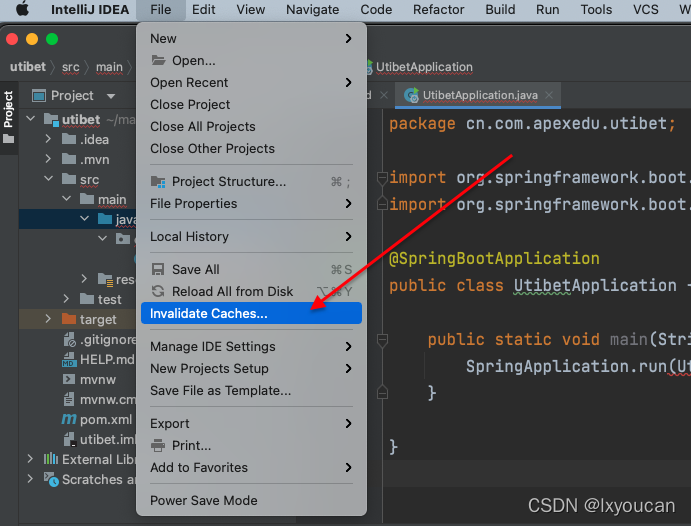Image resolution: width=691 pixels, height=526 pixels.
Task: Open the Tools menu
Action: point(596,9)
